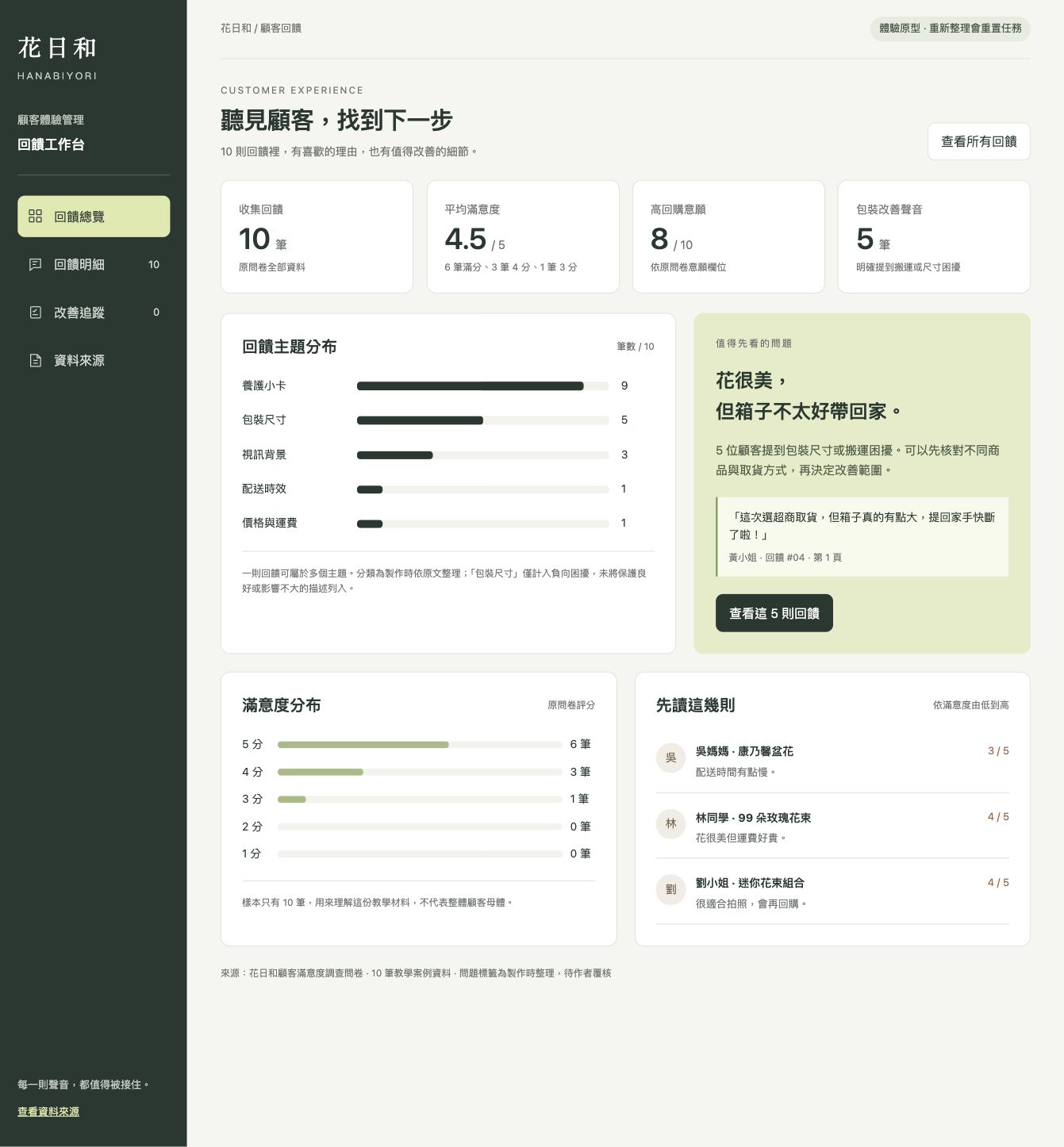The width and height of the screenshot is (1064, 1147).
Task: Click the 依滿意度由低到高 text
Action: (971, 705)
